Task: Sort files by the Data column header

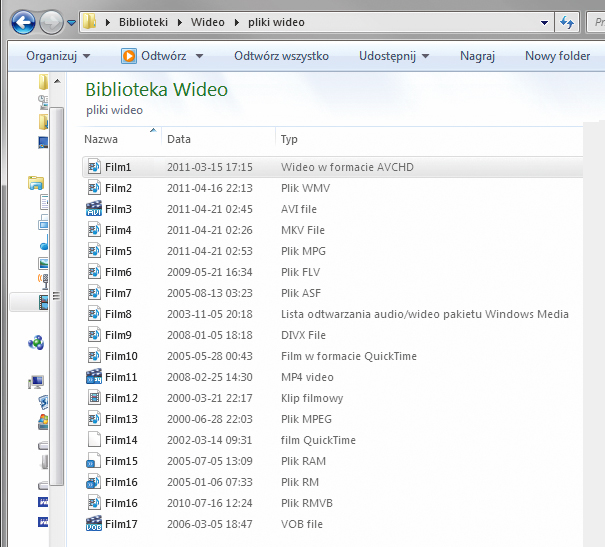Action: click(x=179, y=139)
